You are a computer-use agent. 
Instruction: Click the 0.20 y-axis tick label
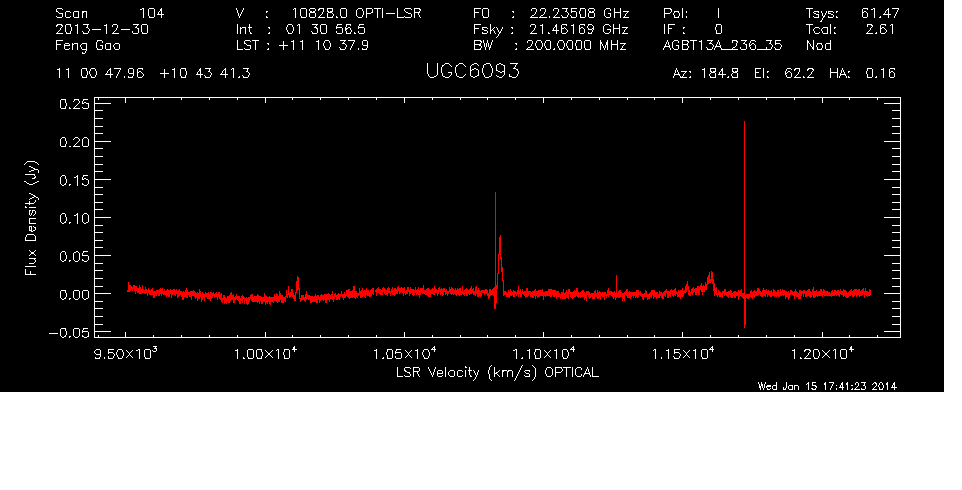point(74,142)
